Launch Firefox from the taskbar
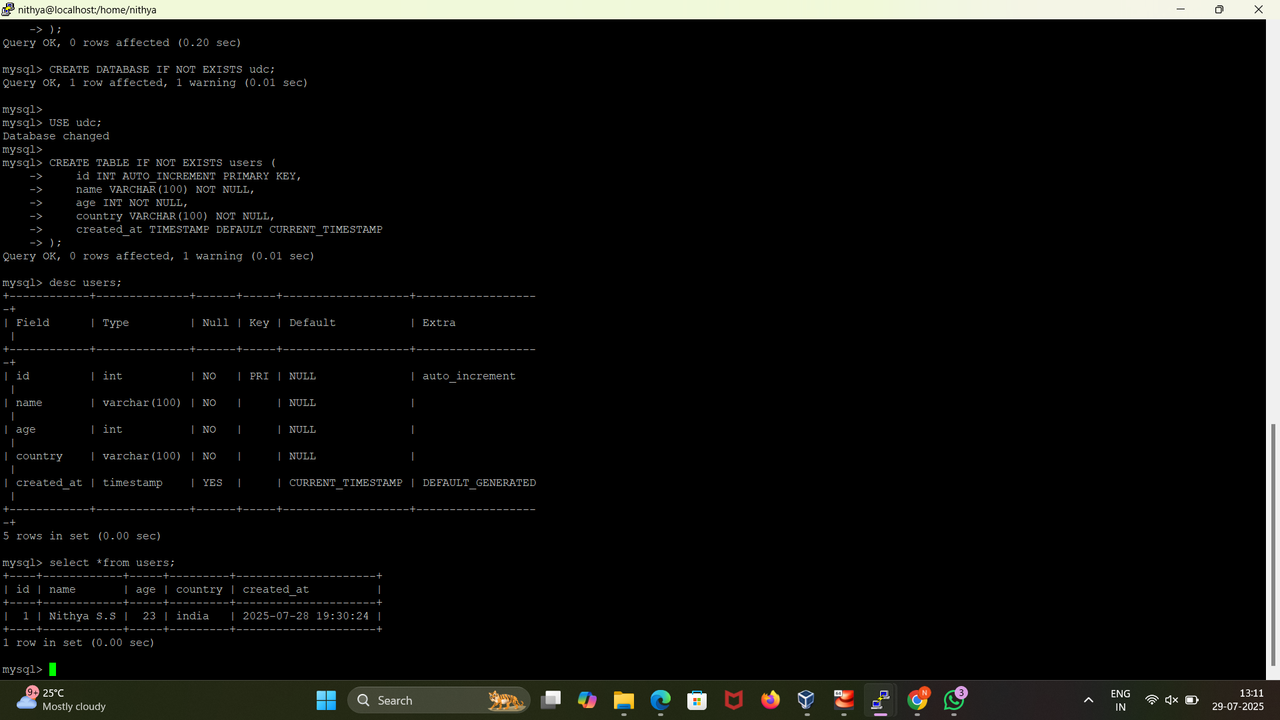1280x720 pixels. (x=770, y=700)
